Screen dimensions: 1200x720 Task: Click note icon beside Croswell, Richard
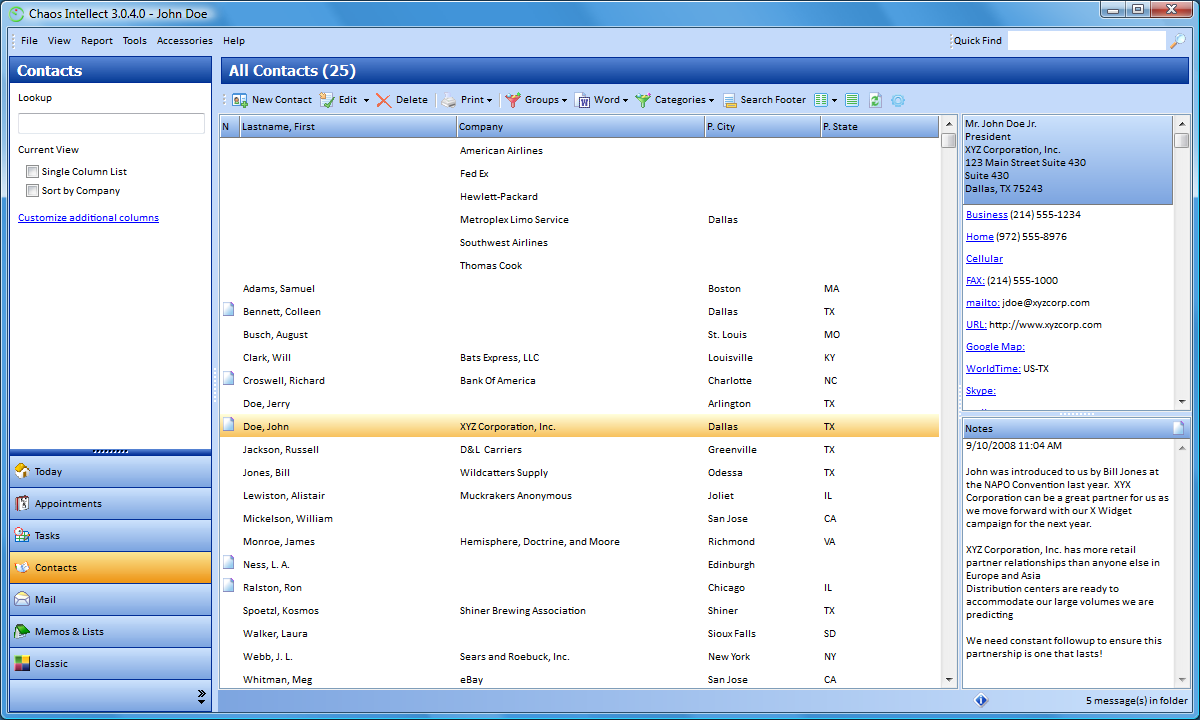pos(228,379)
